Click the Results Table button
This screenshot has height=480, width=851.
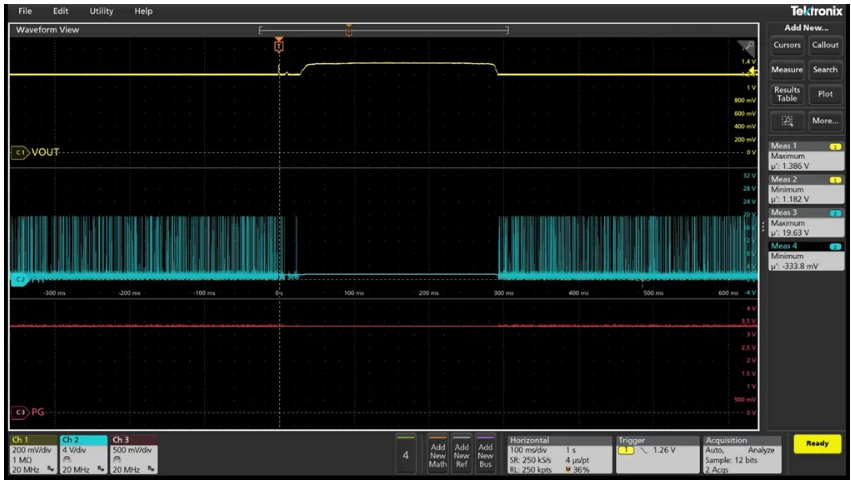787,95
